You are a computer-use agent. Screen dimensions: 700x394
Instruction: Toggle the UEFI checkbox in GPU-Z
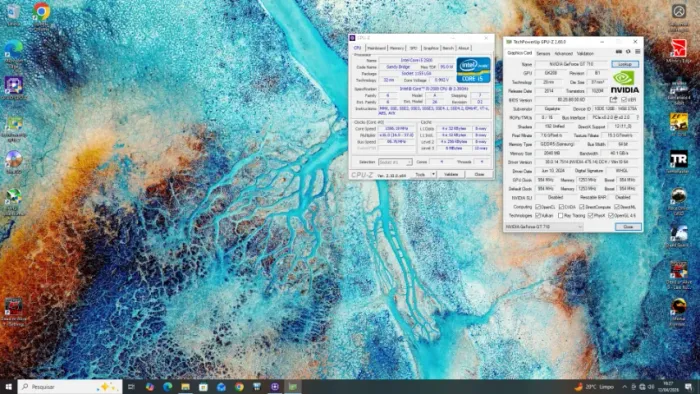(624, 100)
